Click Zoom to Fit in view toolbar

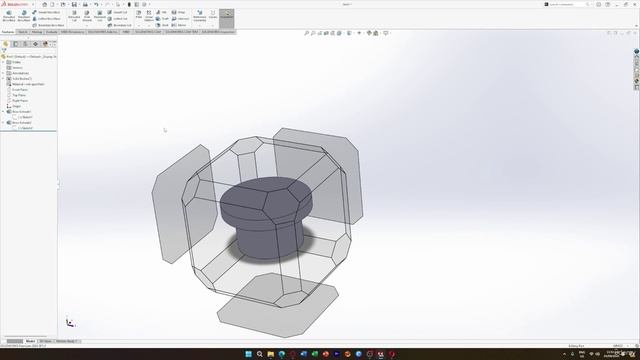(x=307, y=33)
